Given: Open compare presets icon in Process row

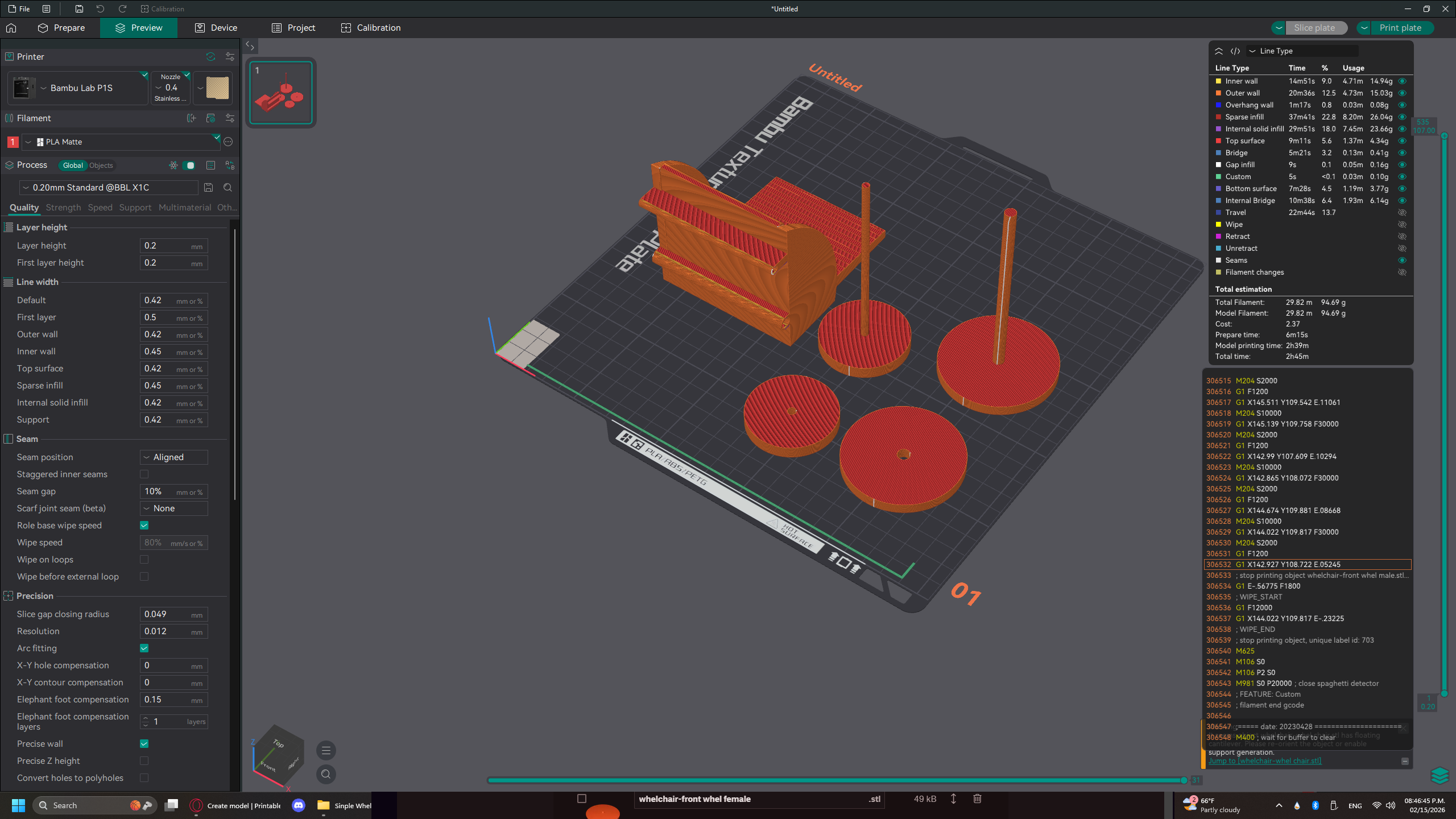Looking at the screenshot, I should coord(230,165).
